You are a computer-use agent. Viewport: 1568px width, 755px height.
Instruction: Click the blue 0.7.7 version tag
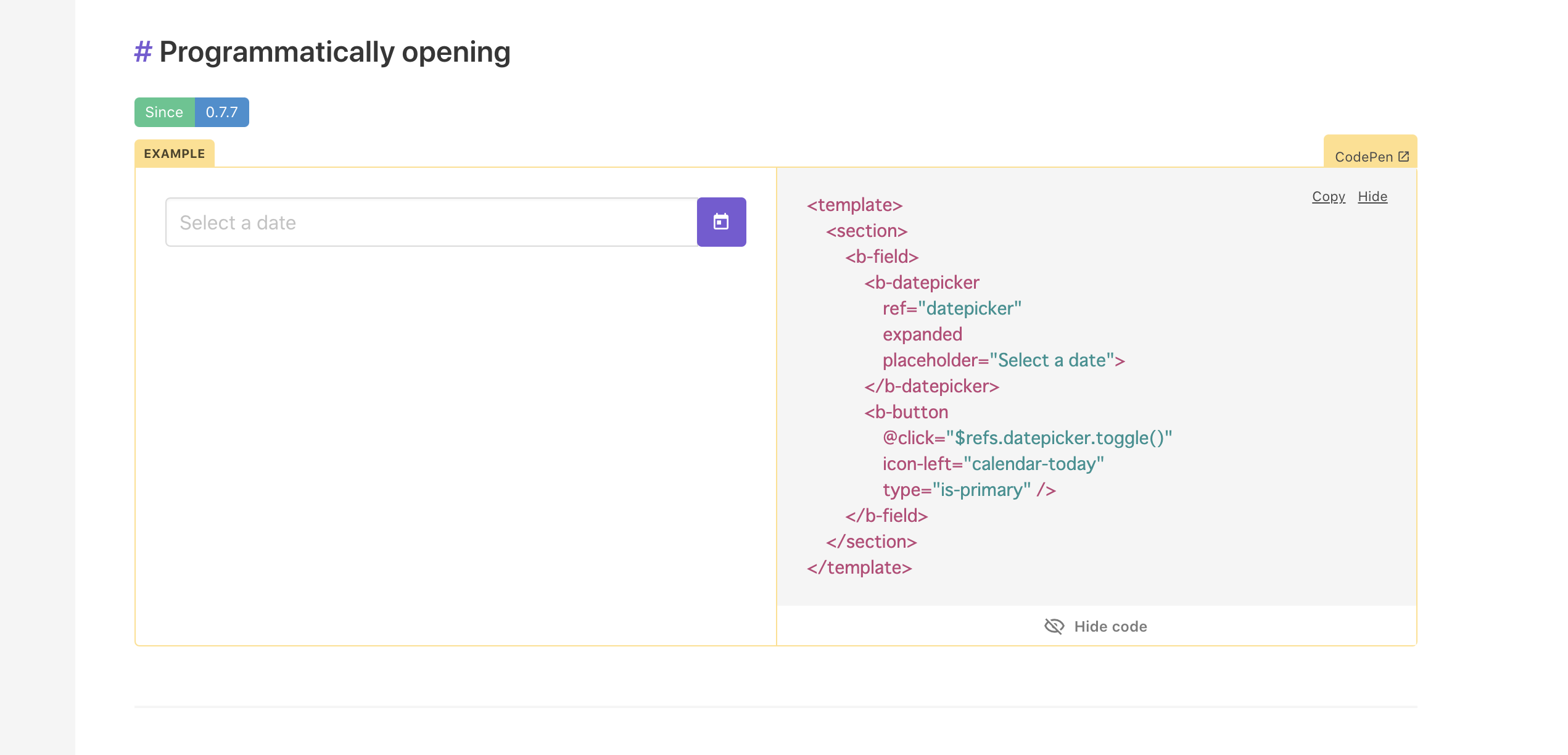(221, 112)
